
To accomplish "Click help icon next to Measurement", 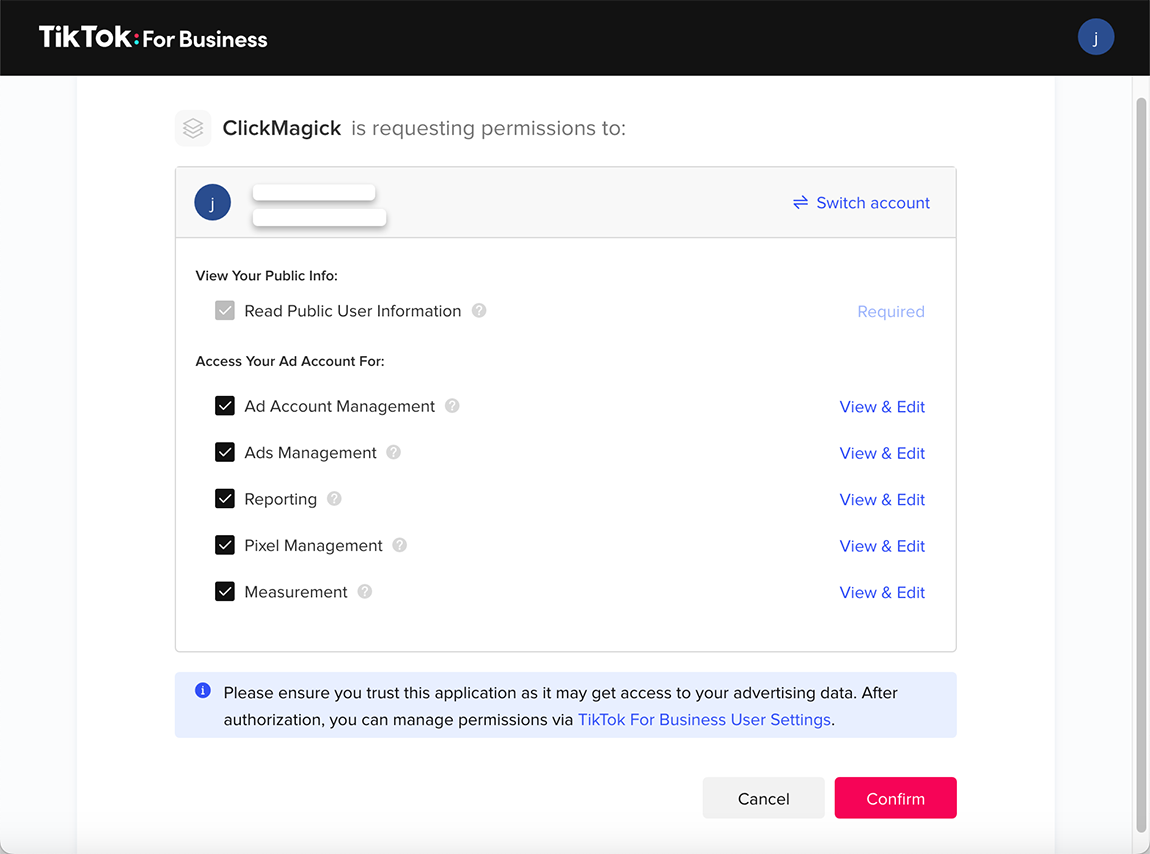I will tap(365, 592).
